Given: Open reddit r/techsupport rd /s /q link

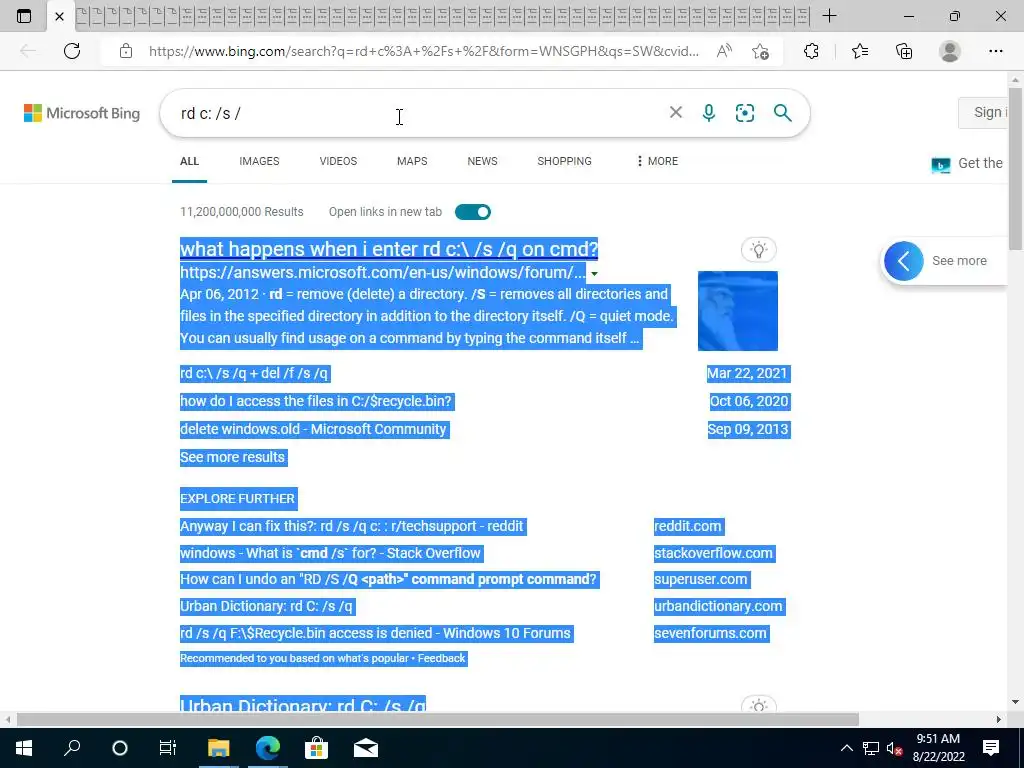Looking at the screenshot, I should [352, 526].
